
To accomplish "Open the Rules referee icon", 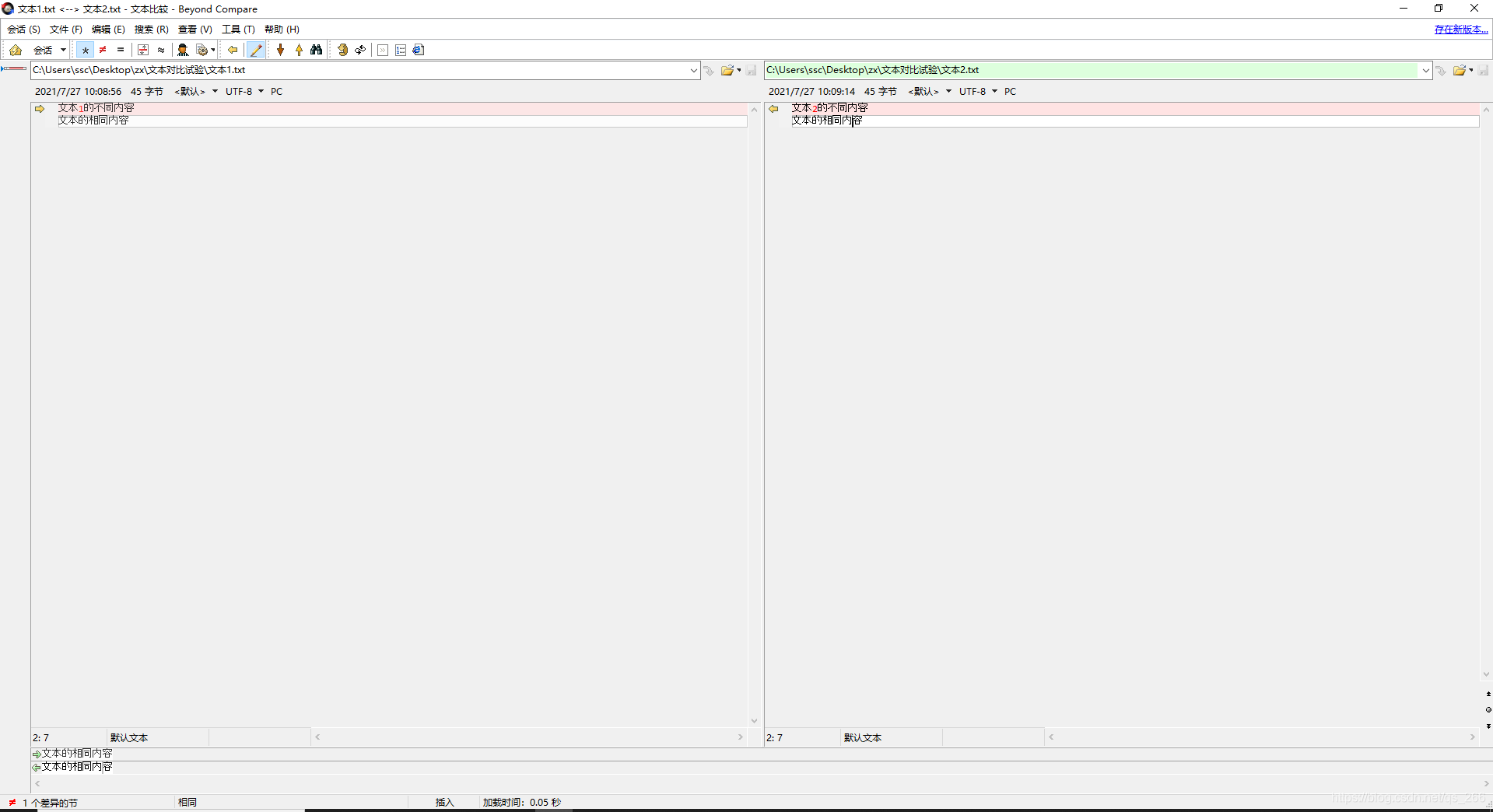I will [x=183, y=50].
